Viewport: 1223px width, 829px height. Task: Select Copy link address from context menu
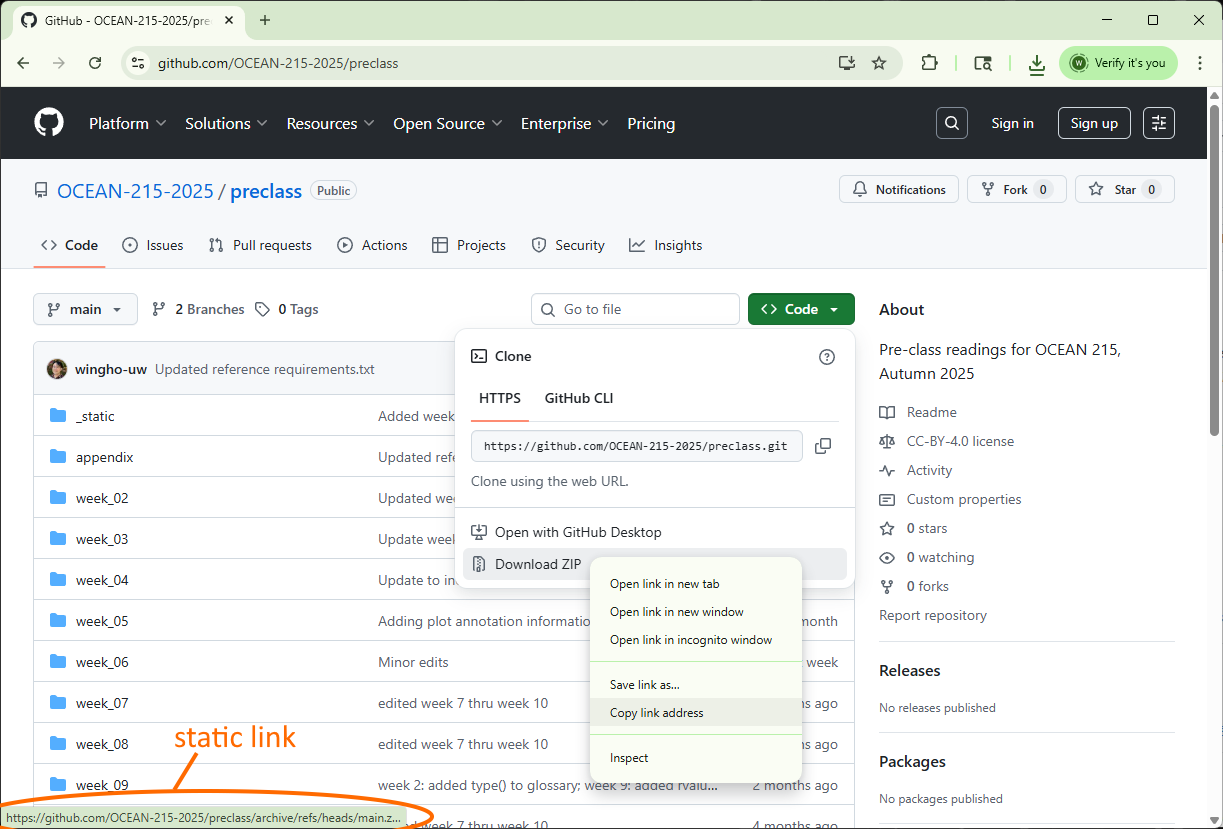click(656, 712)
